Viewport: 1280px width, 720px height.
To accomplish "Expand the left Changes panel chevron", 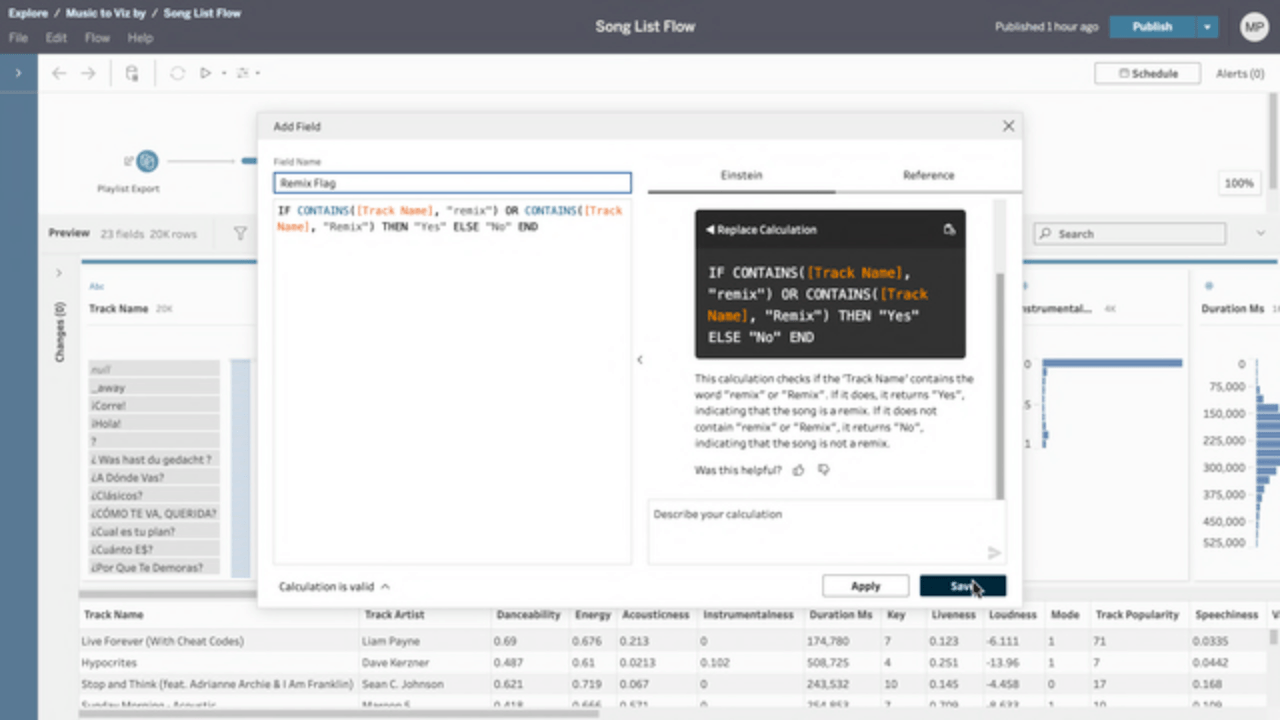I will pyautogui.click(x=59, y=272).
